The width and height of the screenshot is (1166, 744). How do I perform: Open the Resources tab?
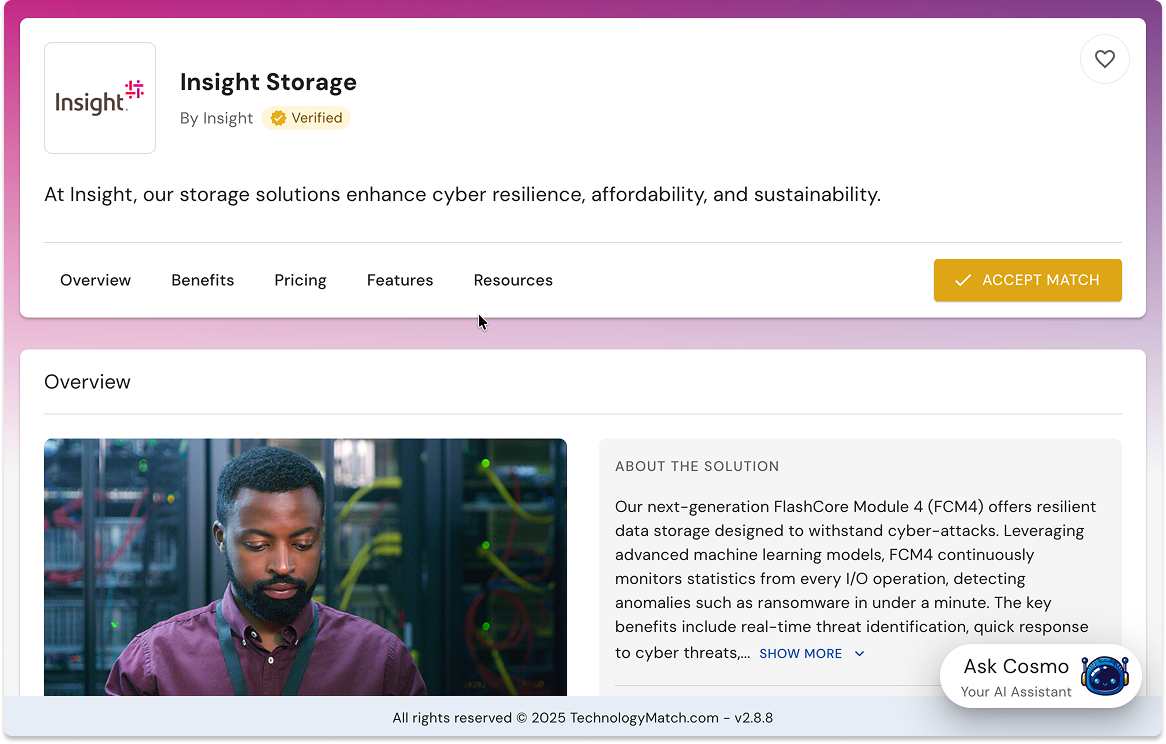coord(513,280)
